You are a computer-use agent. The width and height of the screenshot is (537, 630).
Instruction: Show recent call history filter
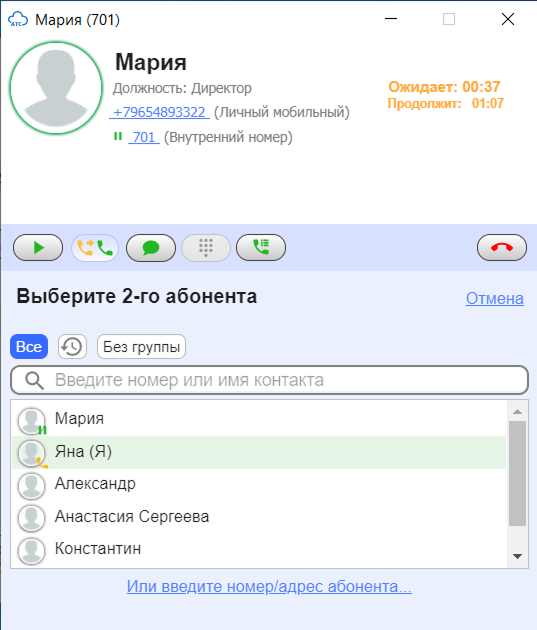(x=72, y=346)
